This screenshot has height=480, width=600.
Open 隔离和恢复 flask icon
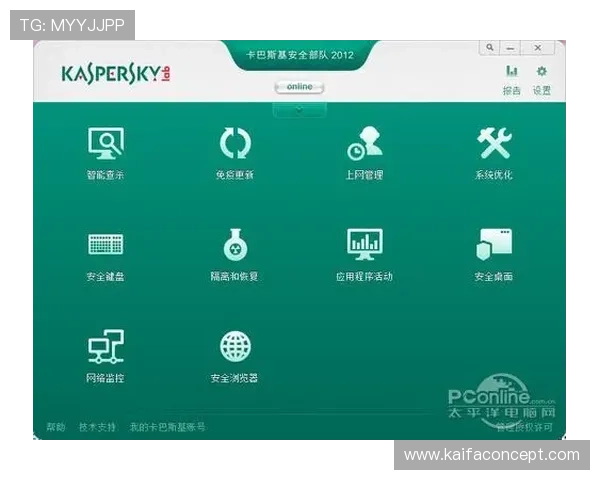point(235,245)
